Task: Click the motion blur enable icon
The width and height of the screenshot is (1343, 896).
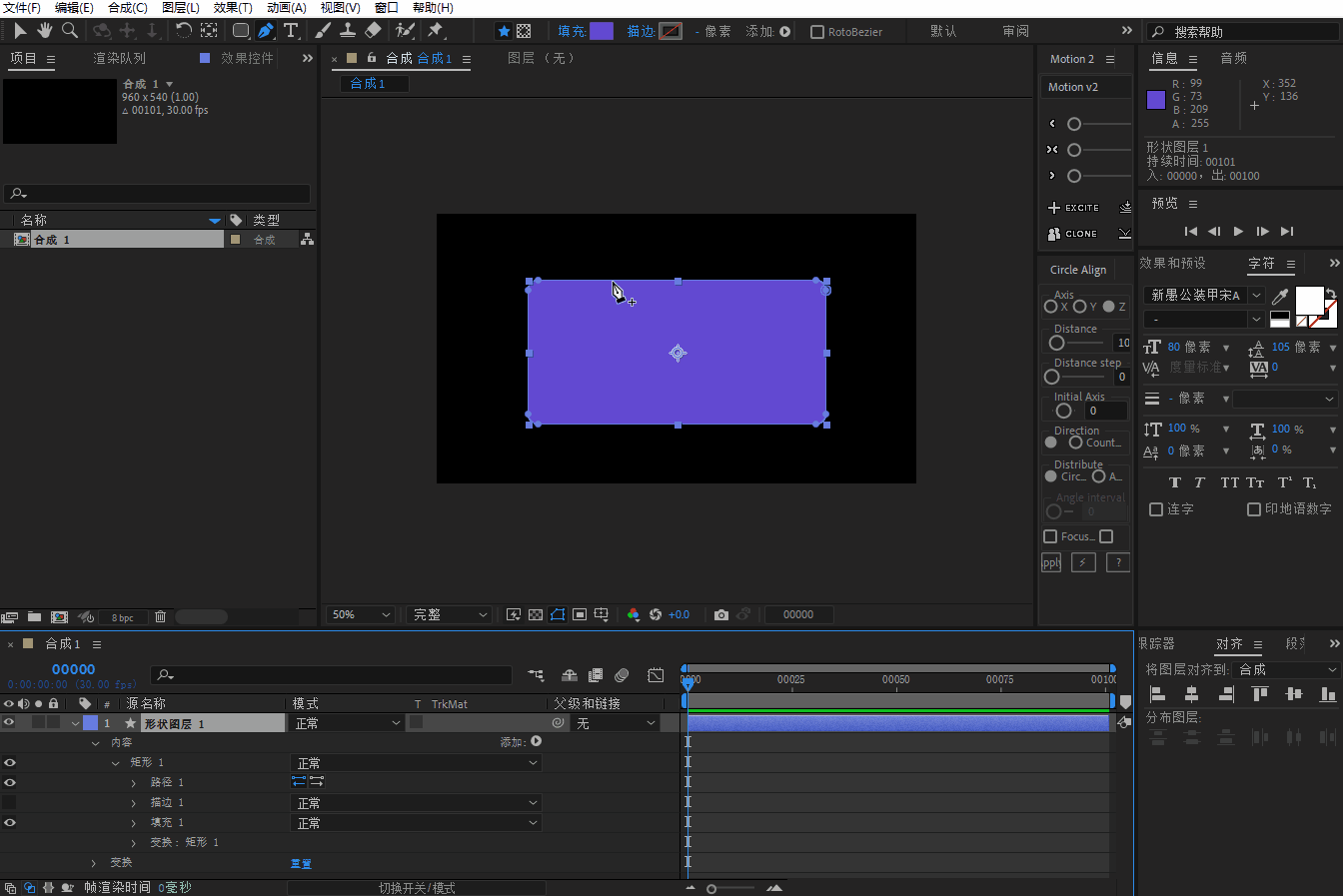Action: 622,675
